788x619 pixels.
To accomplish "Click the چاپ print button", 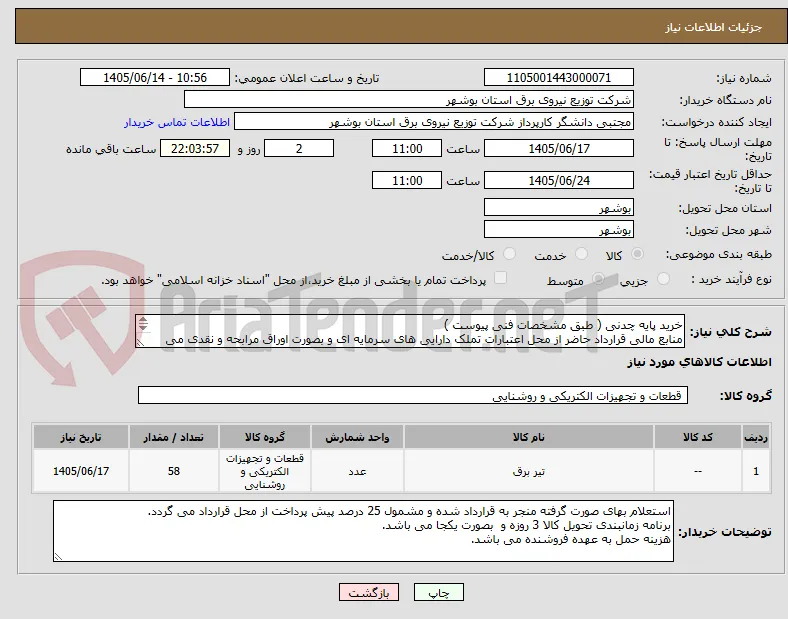I will tap(439, 592).
